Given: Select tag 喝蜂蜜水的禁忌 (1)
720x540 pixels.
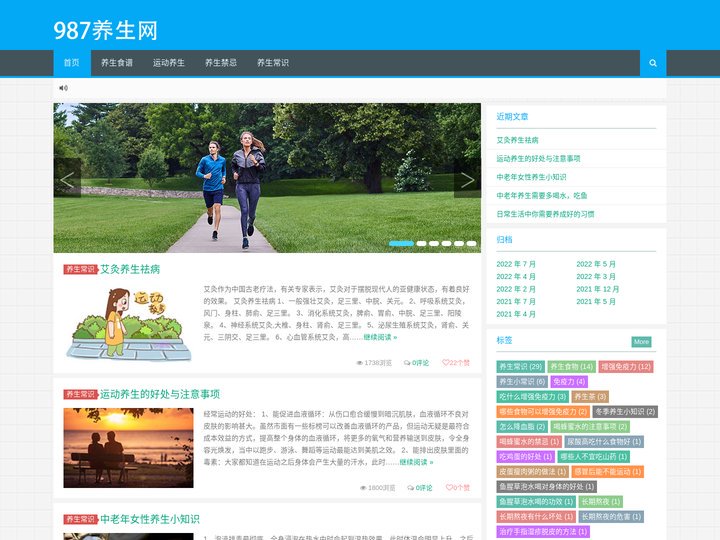Looking at the screenshot, I should (529, 442).
